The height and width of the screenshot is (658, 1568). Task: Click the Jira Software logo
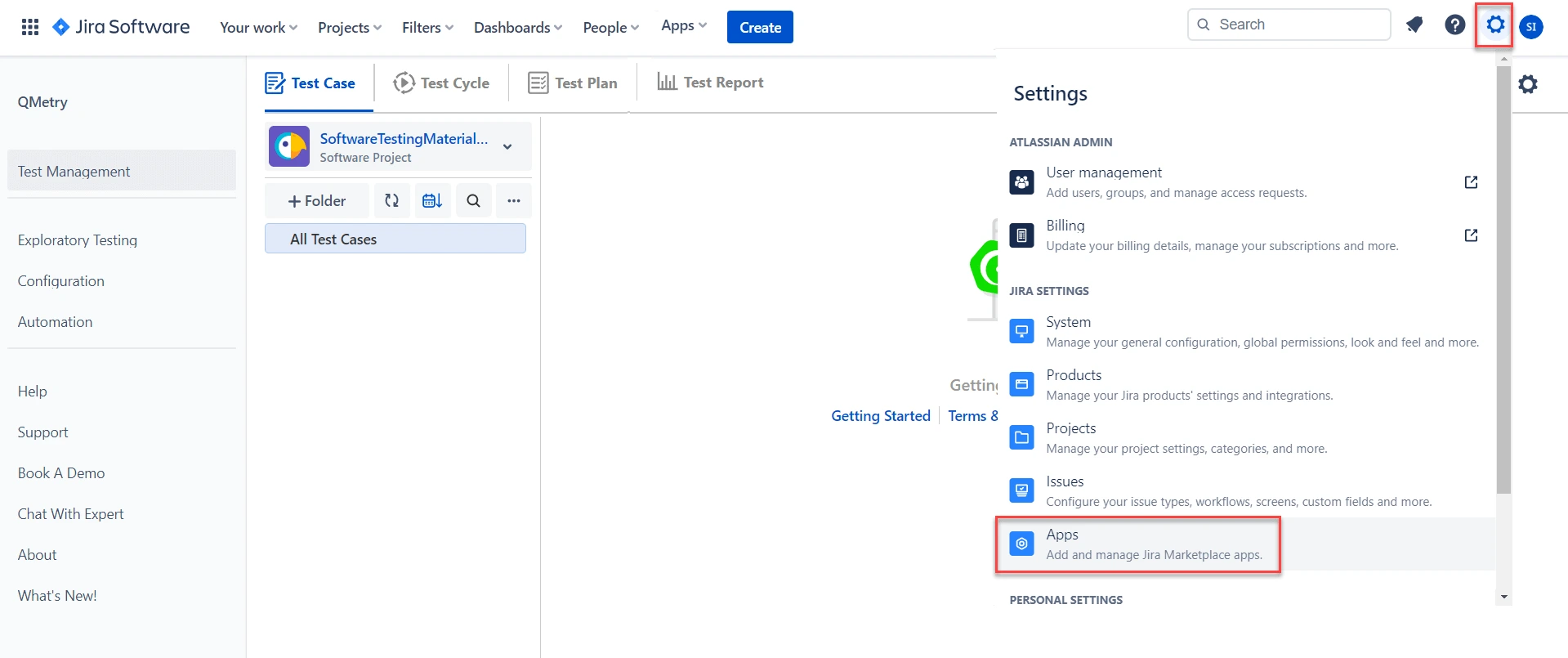click(121, 27)
